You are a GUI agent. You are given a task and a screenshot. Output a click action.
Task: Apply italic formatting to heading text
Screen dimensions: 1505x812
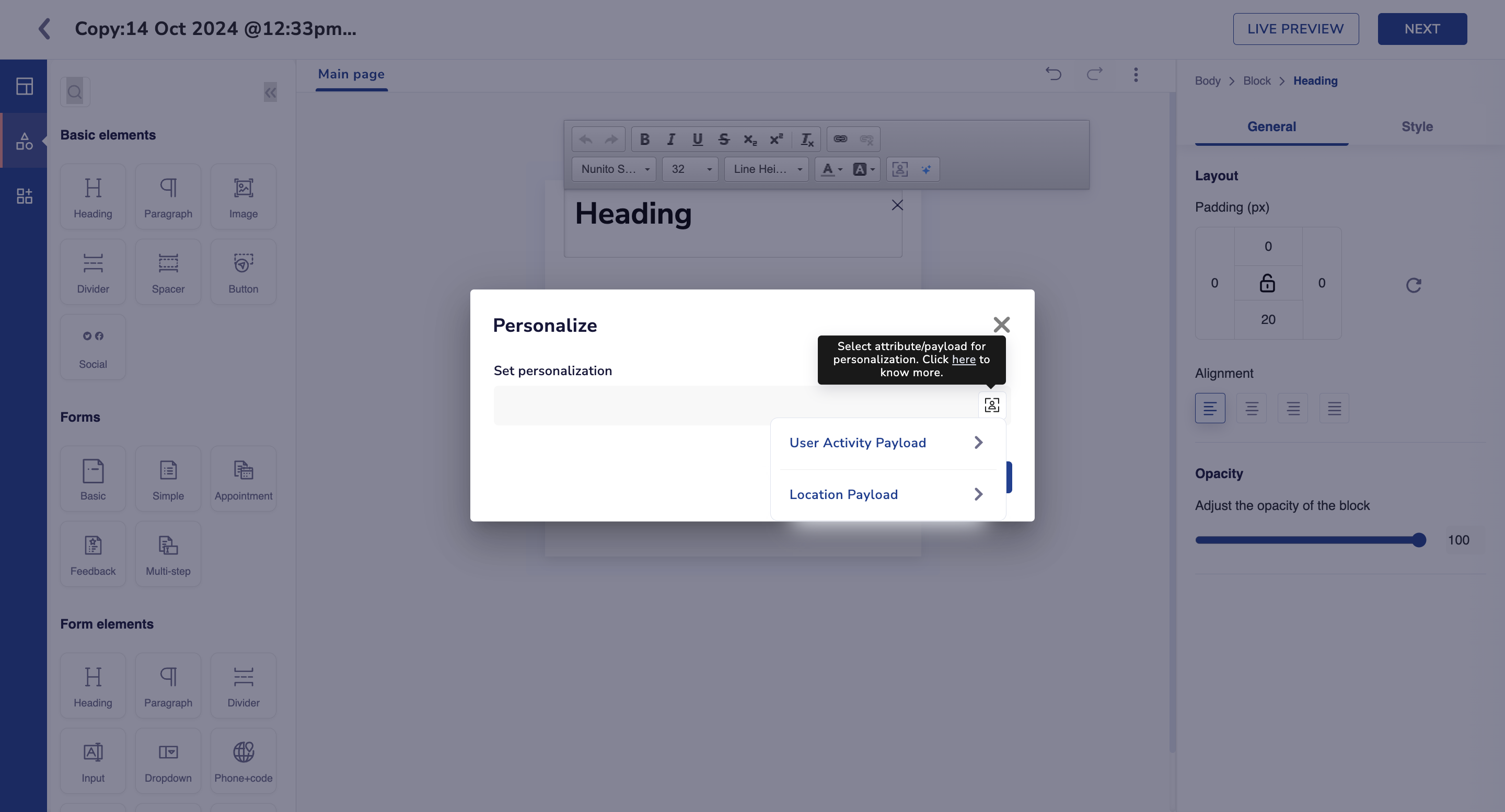coord(670,139)
